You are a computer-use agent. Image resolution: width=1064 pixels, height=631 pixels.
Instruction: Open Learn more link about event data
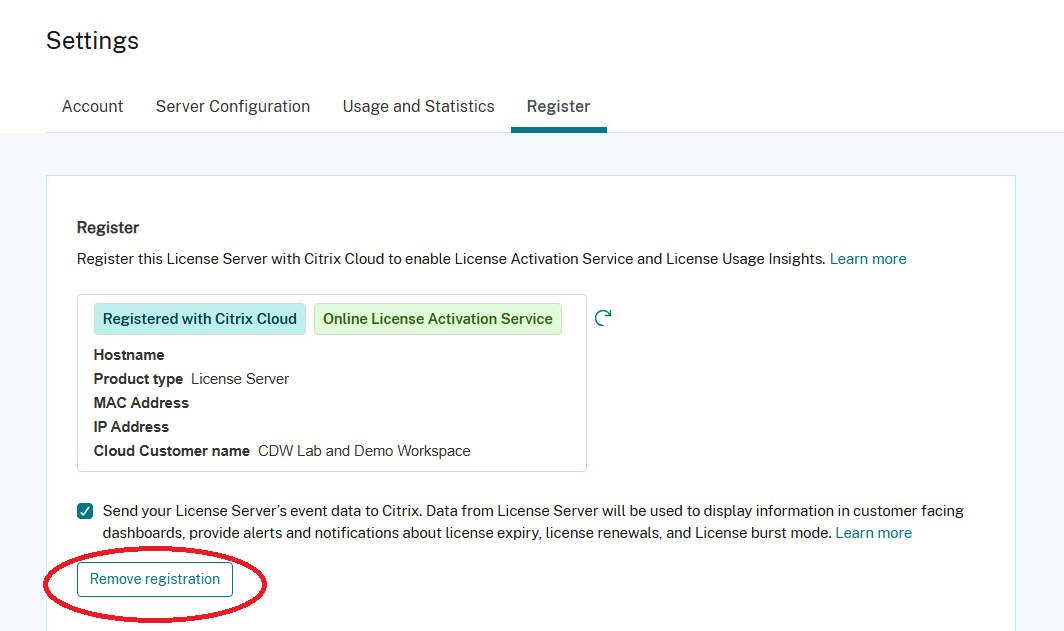pos(873,533)
